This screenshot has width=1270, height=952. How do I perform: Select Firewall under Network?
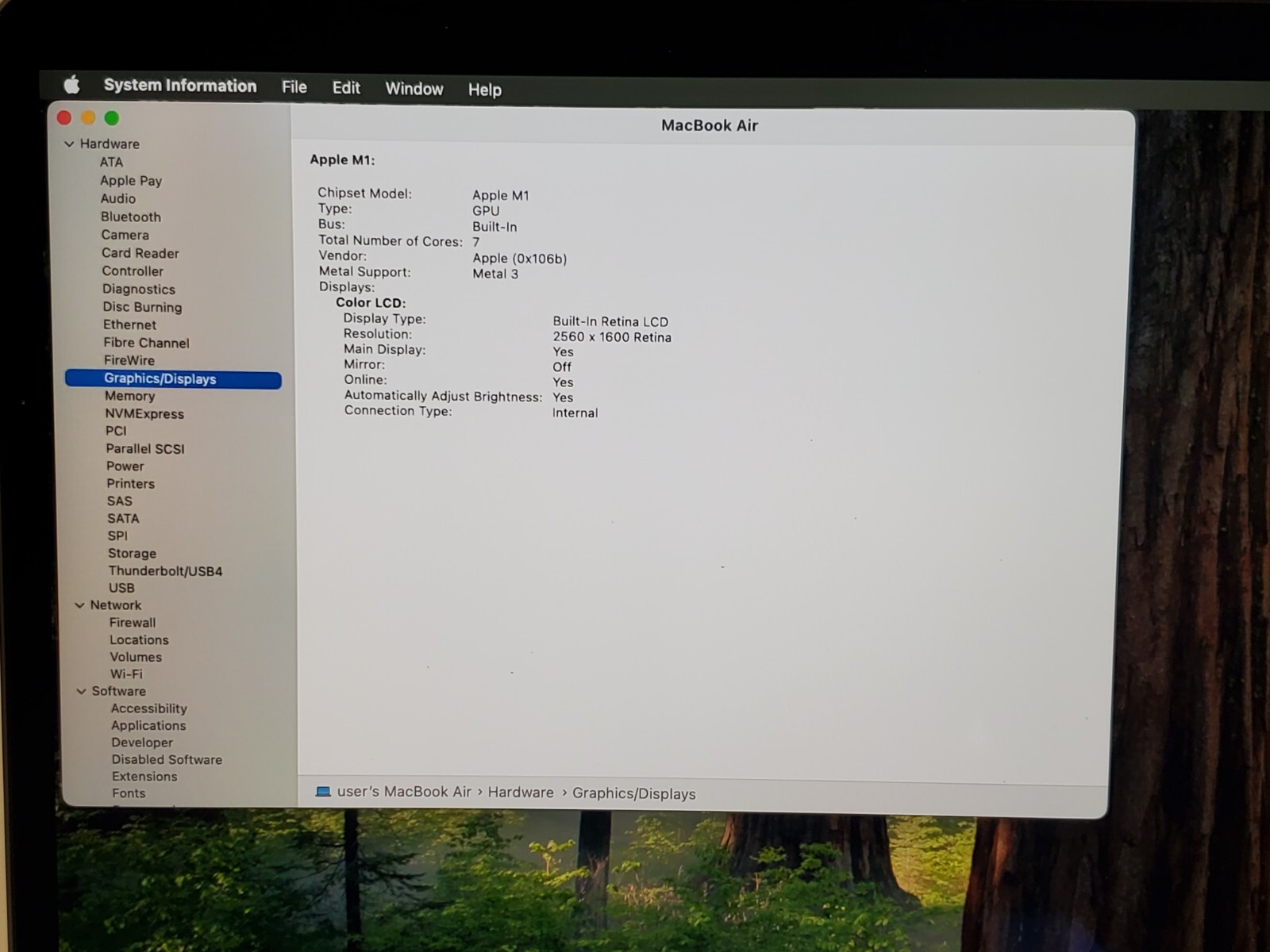tap(133, 623)
